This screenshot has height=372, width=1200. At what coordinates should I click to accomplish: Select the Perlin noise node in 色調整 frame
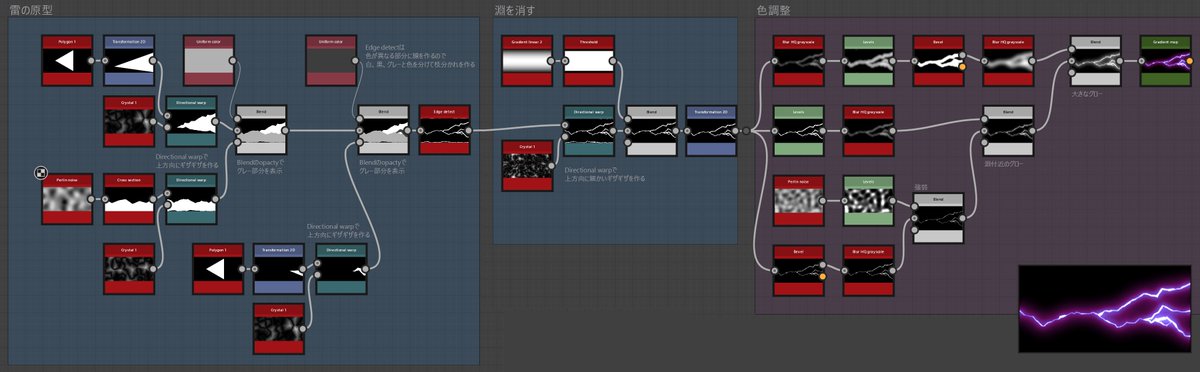click(798, 200)
